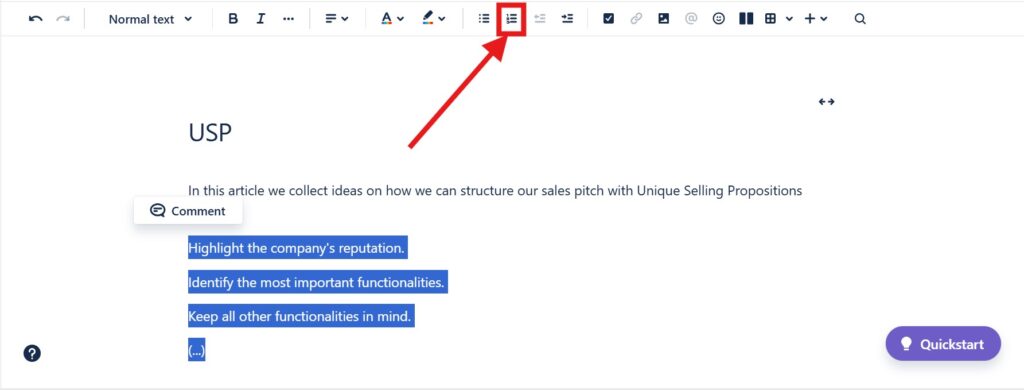Click the Quickstart button
The image size is (1024, 390).
pos(943,344)
